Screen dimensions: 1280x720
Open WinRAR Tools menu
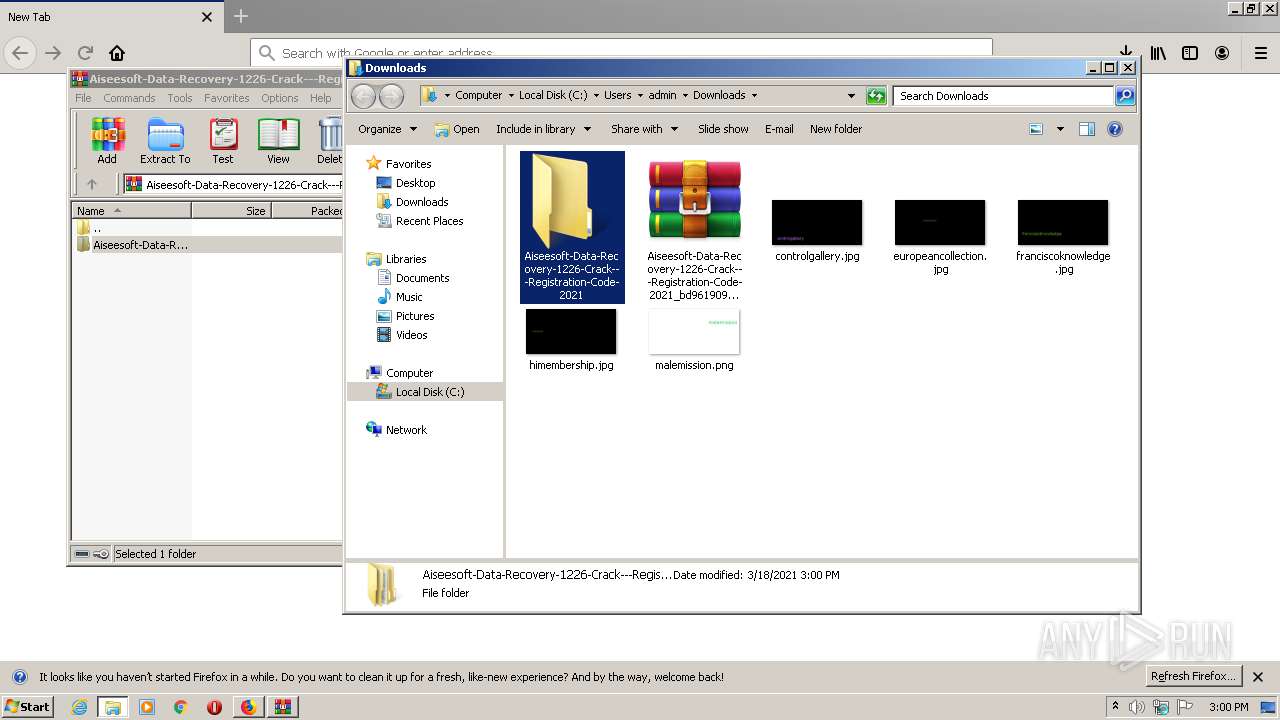coord(180,98)
